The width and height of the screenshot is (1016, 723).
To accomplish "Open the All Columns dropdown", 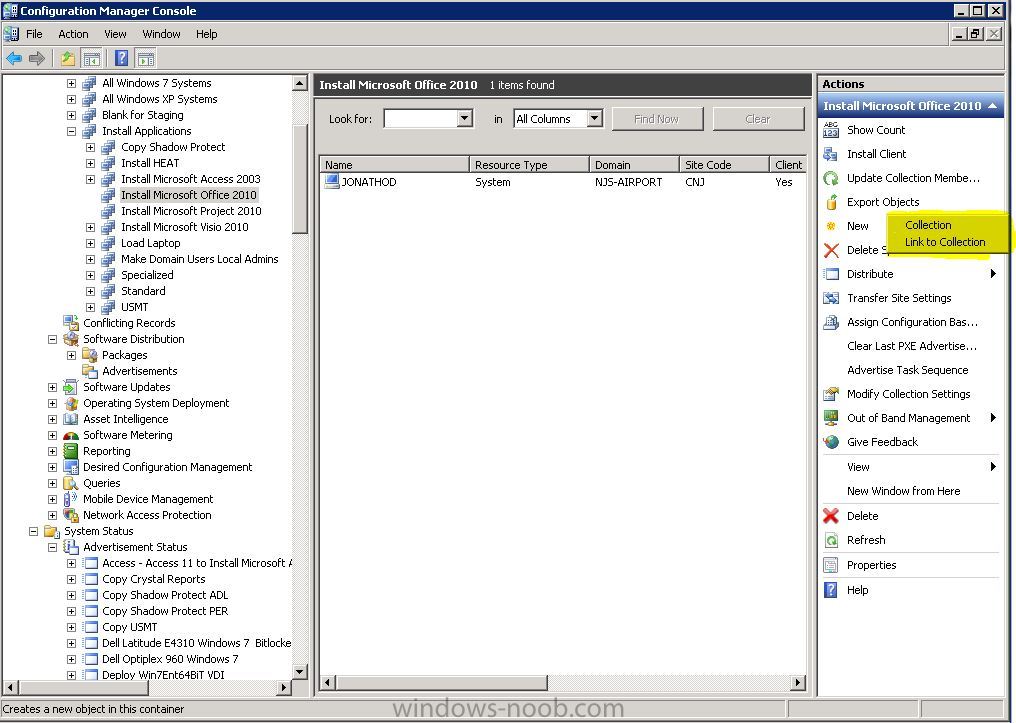I will point(594,119).
